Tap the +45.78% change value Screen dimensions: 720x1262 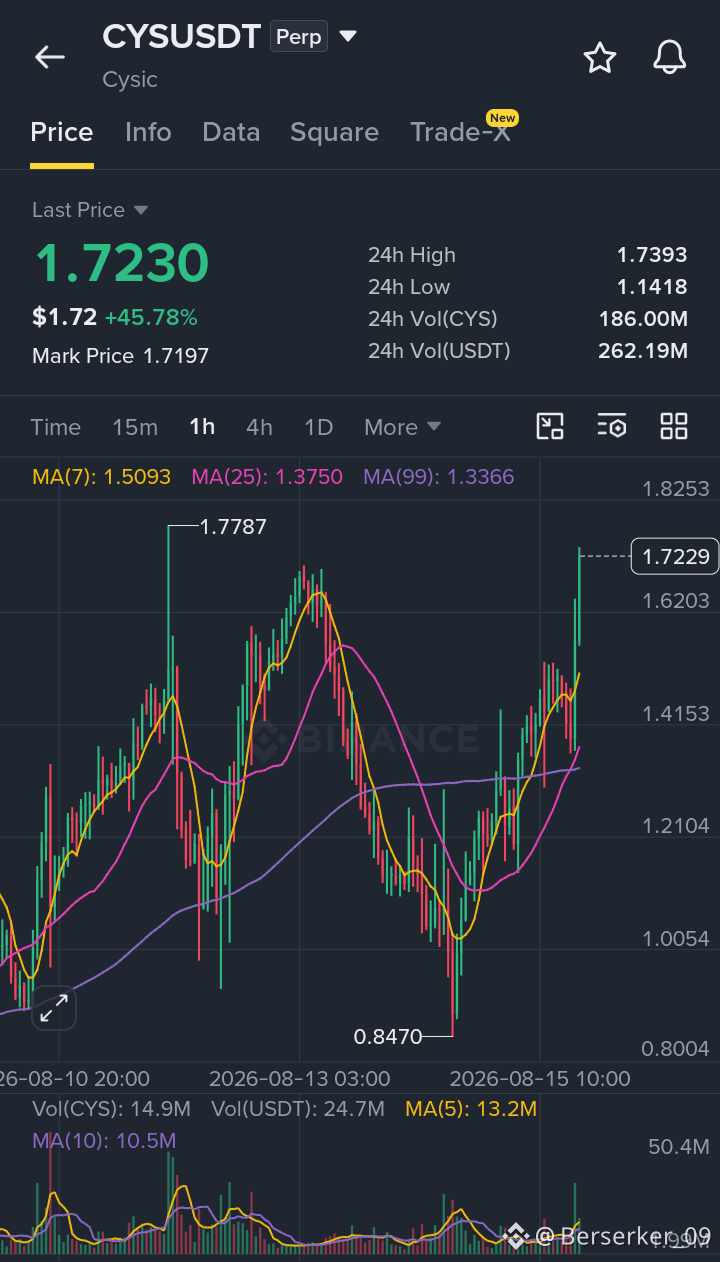151,318
